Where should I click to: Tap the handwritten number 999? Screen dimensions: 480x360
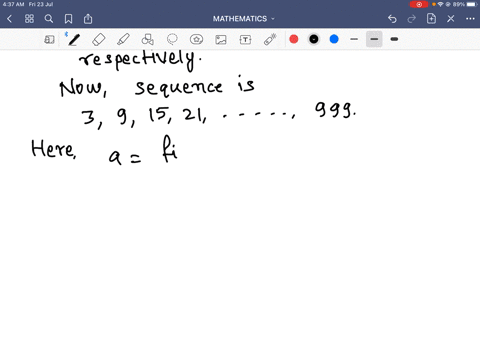point(335,110)
